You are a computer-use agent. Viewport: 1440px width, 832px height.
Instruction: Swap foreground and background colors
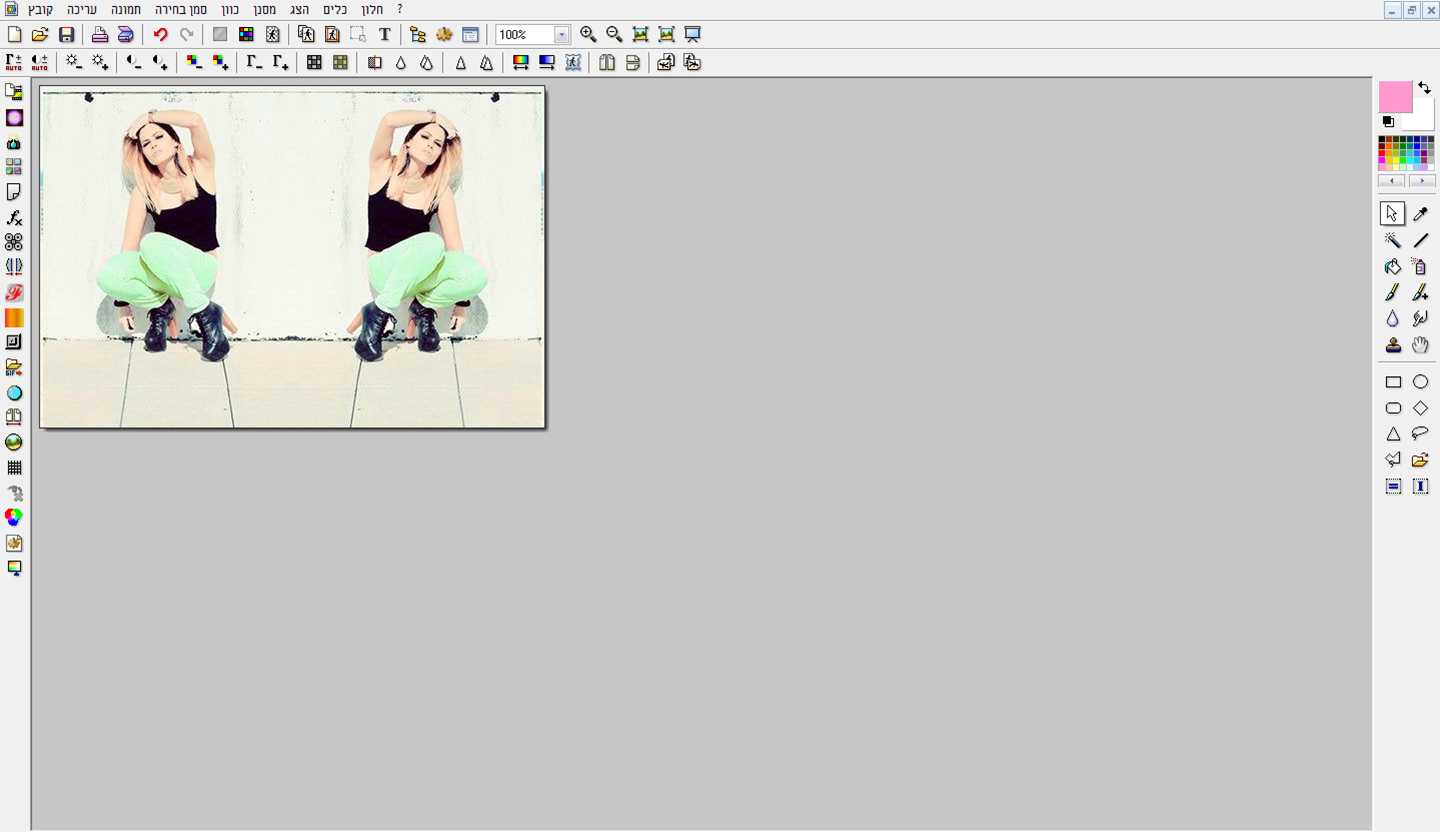(x=1424, y=88)
